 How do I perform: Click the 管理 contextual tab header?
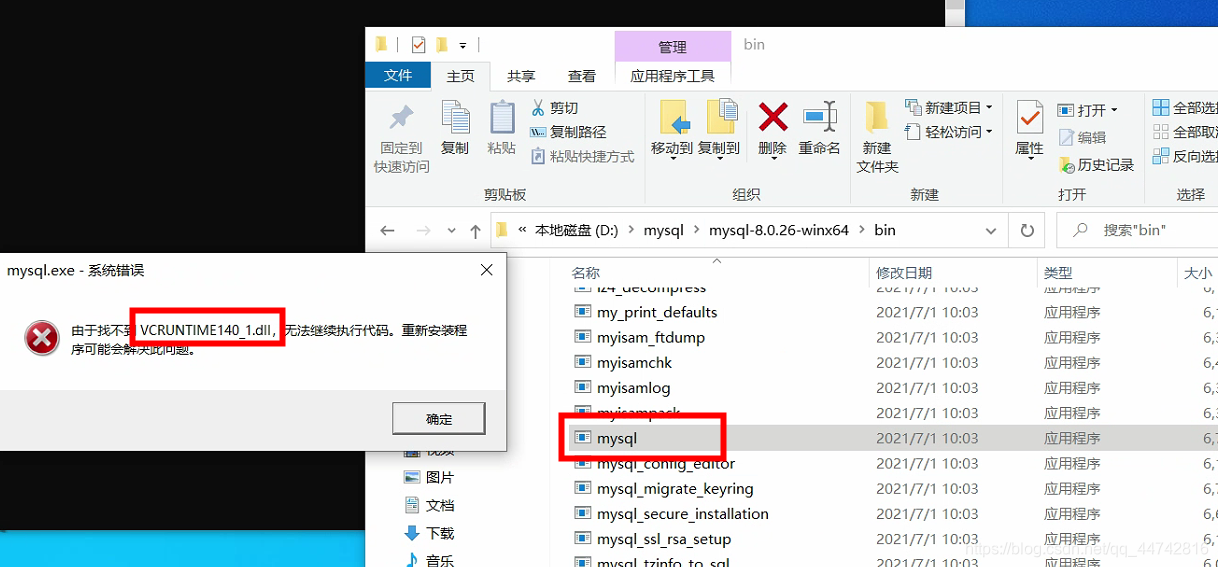672,47
